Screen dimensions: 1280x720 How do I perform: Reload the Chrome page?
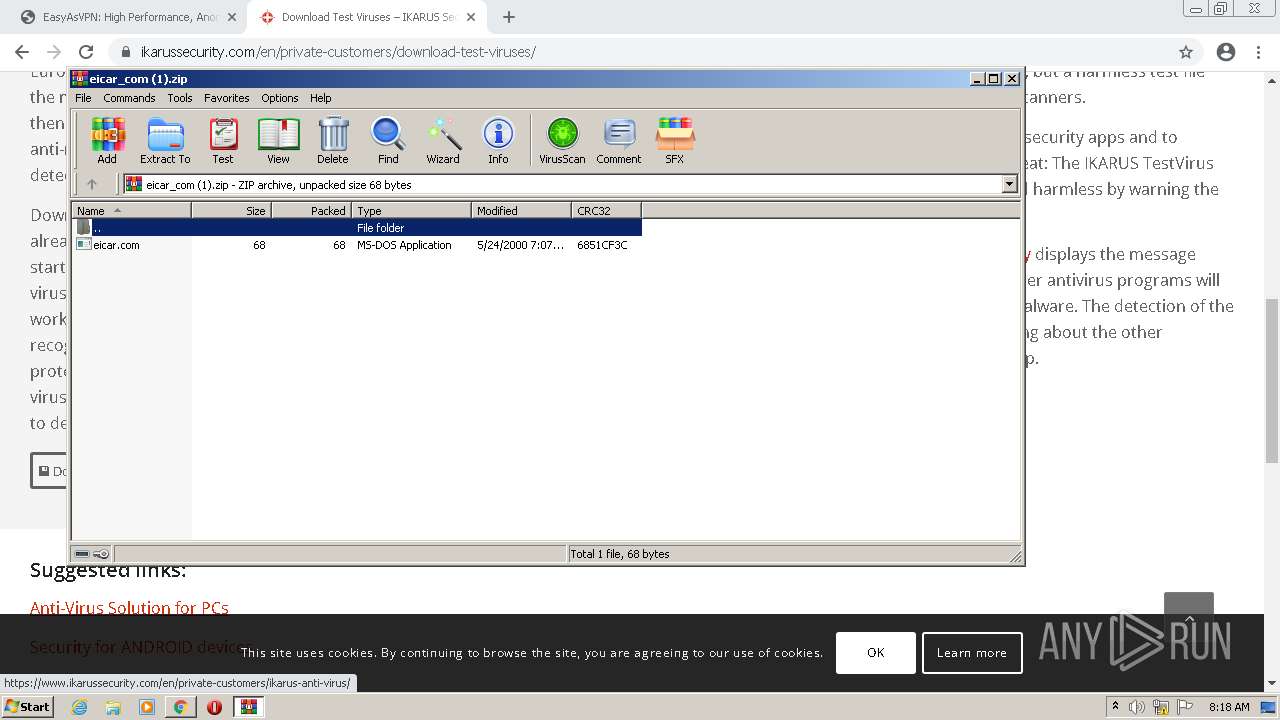86,52
